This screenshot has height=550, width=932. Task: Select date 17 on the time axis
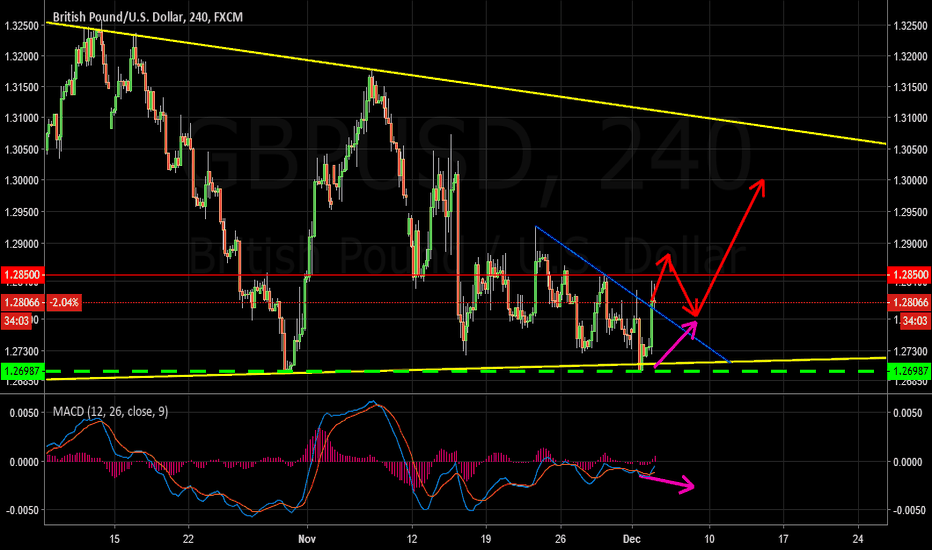pos(783,539)
